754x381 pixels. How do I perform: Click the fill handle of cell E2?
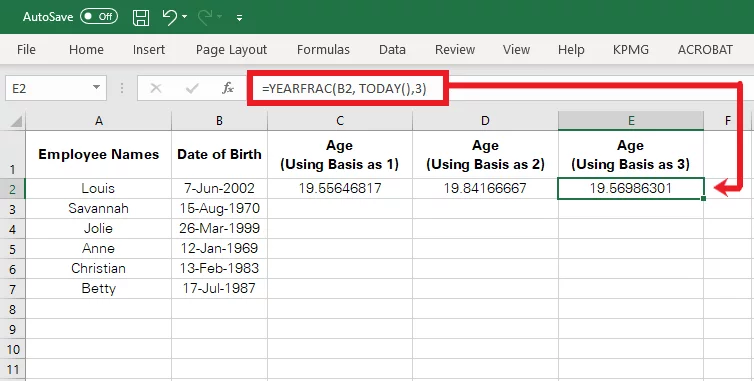704,199
